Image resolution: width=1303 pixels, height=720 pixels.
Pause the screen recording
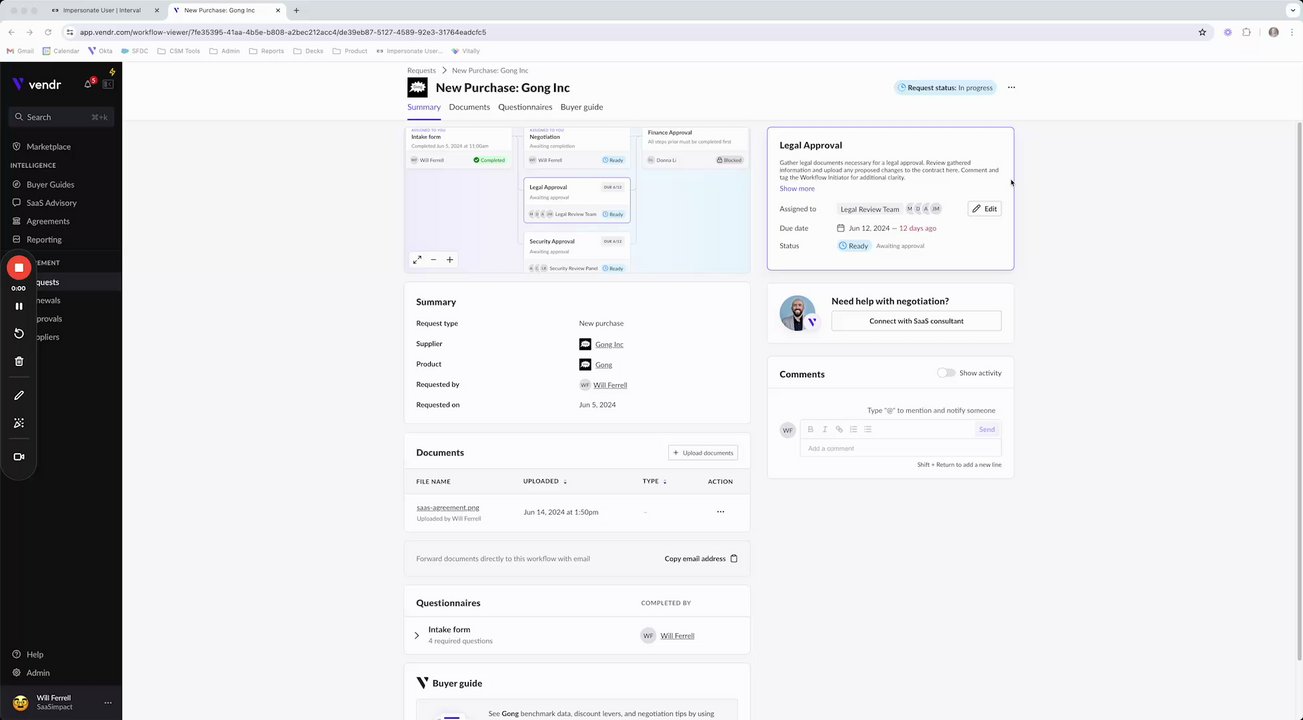19,306
